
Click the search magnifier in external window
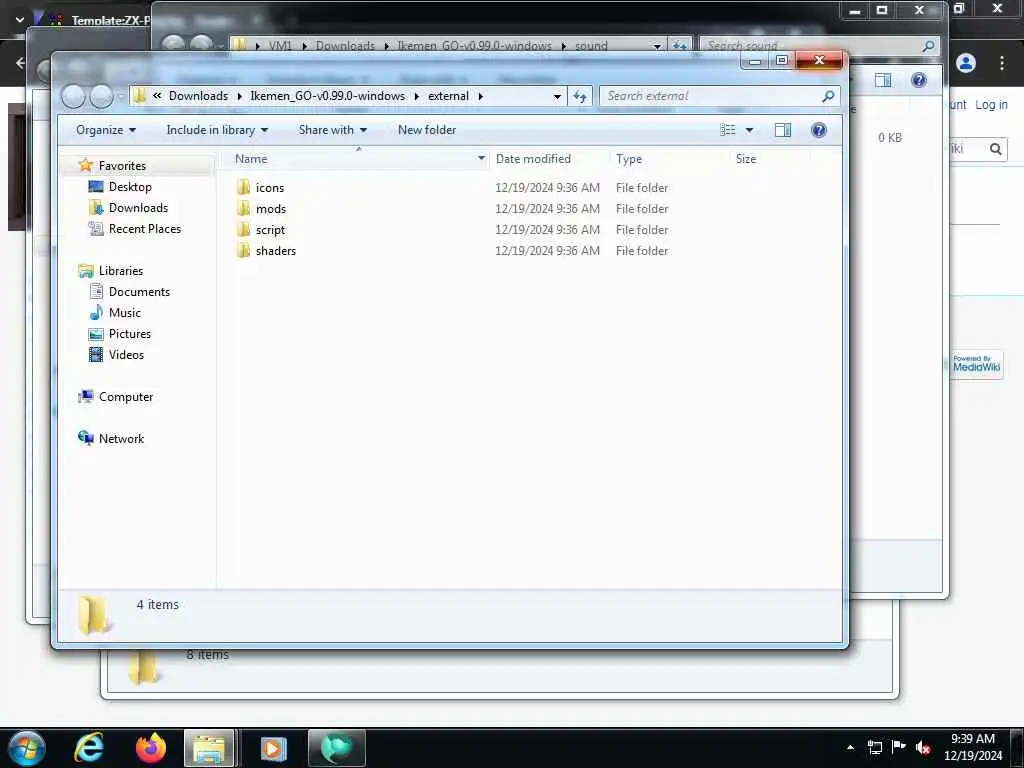click(827, 96)
